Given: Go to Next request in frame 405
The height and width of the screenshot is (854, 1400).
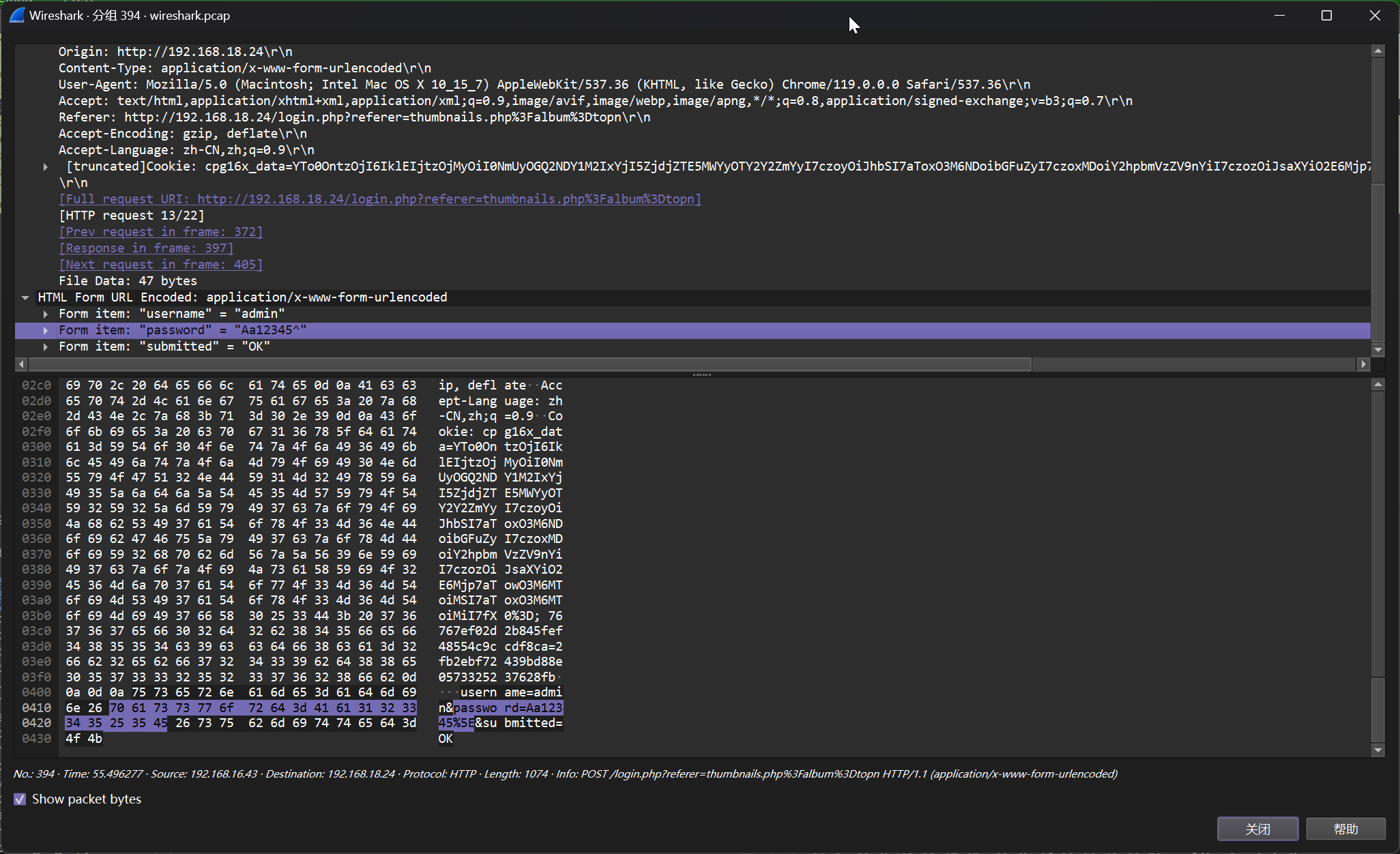Looking at the screenshot, I should tap(160, 265).
